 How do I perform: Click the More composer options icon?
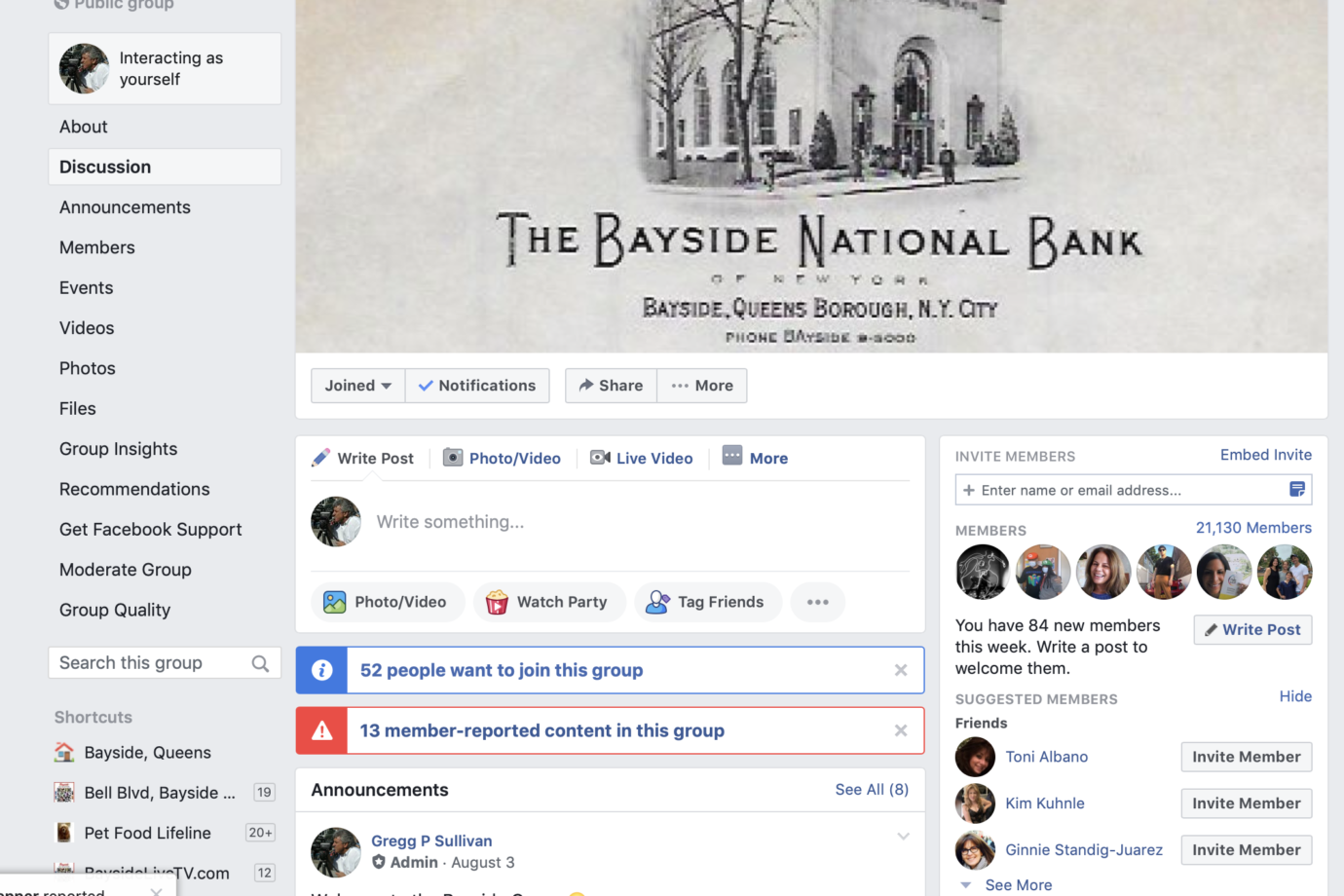(732, 456)
